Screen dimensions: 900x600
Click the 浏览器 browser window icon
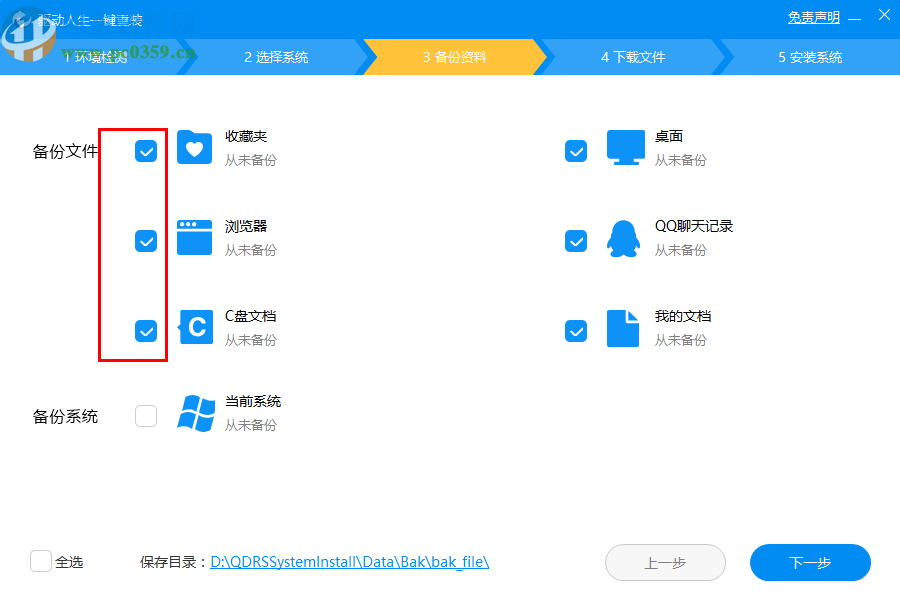click(x=194, y=237)
